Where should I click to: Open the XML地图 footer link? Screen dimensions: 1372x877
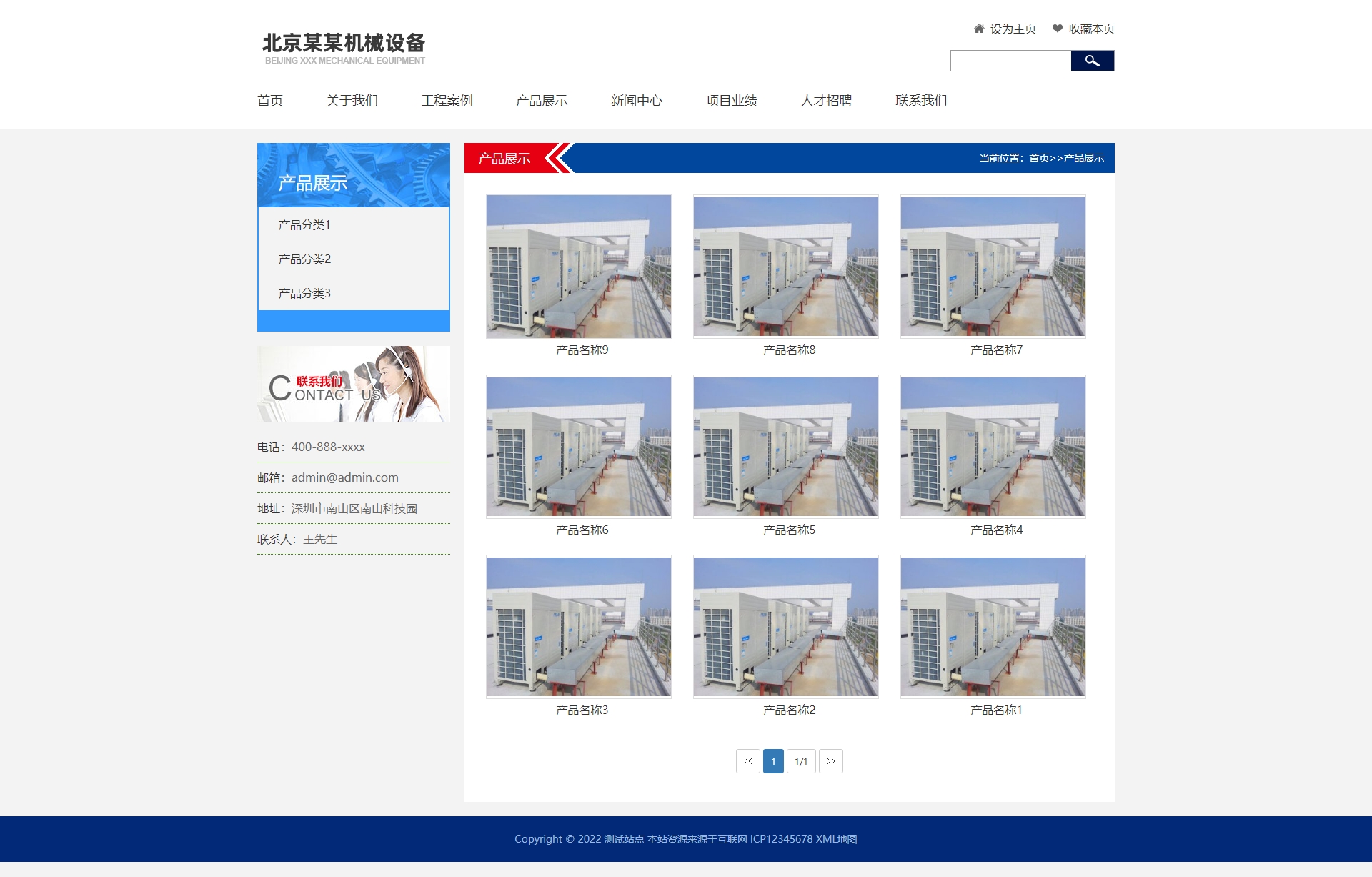coord(836,839)
